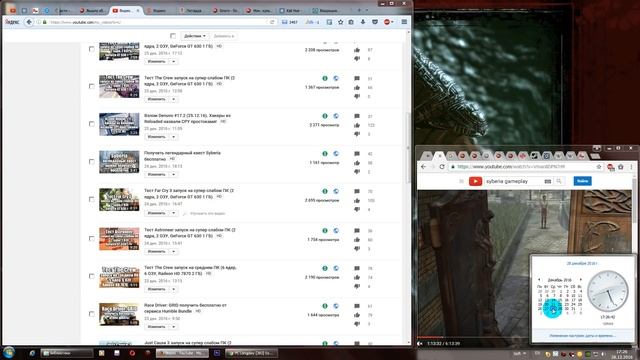Image resolution: width=640 pixels, height=360 pixels.
Task: Expand arrow beside Изменить for 17:52 video
Action: (173, 61)
